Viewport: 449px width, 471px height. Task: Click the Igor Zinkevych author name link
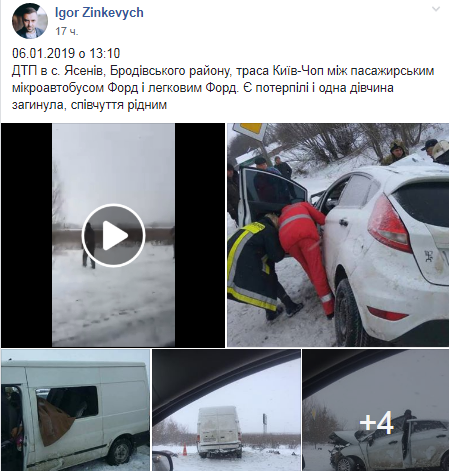tap(99, 13)
